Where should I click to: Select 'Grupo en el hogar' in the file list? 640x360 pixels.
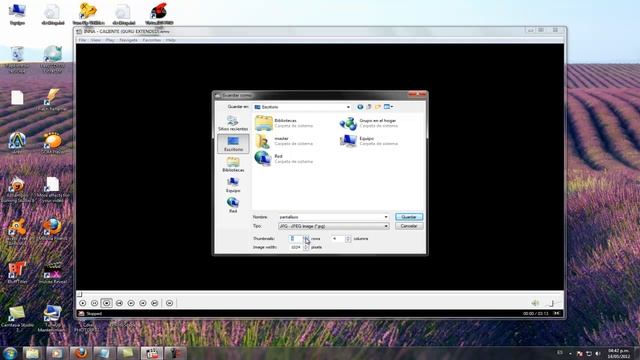point(369,123)
